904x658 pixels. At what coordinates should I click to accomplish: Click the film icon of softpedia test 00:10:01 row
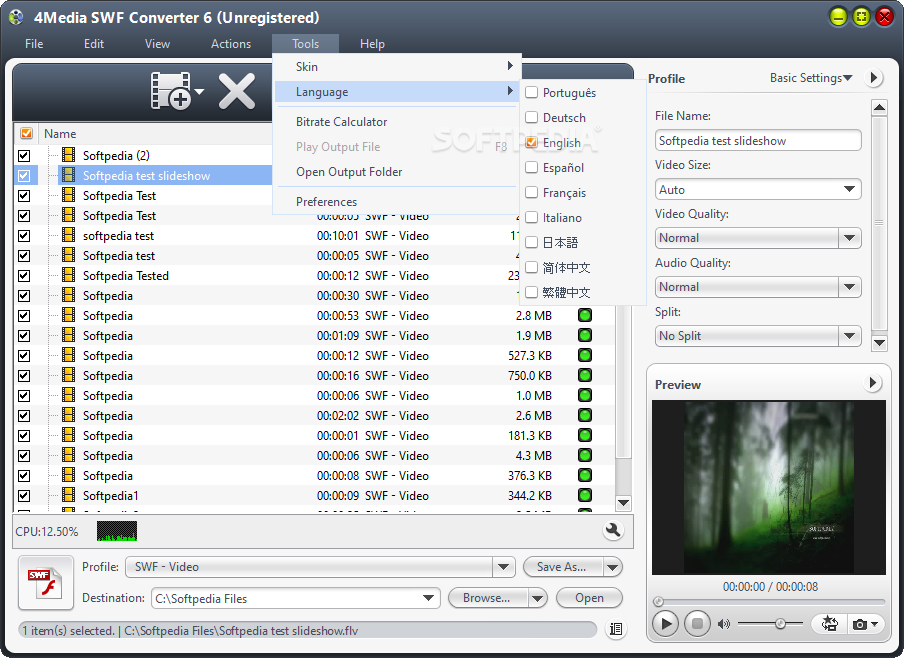coord(69,235)
